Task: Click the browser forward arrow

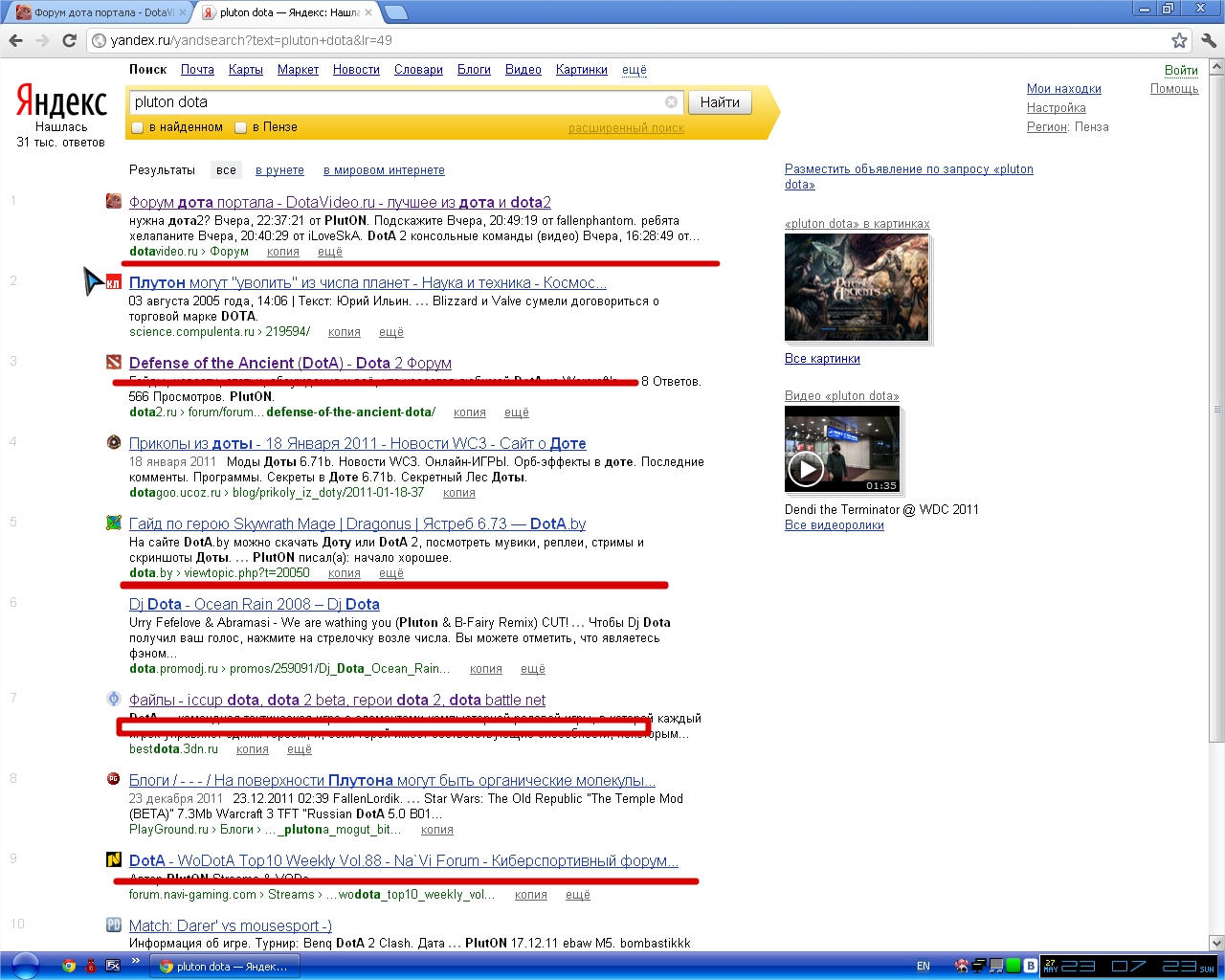Action: tap(42, 40)
